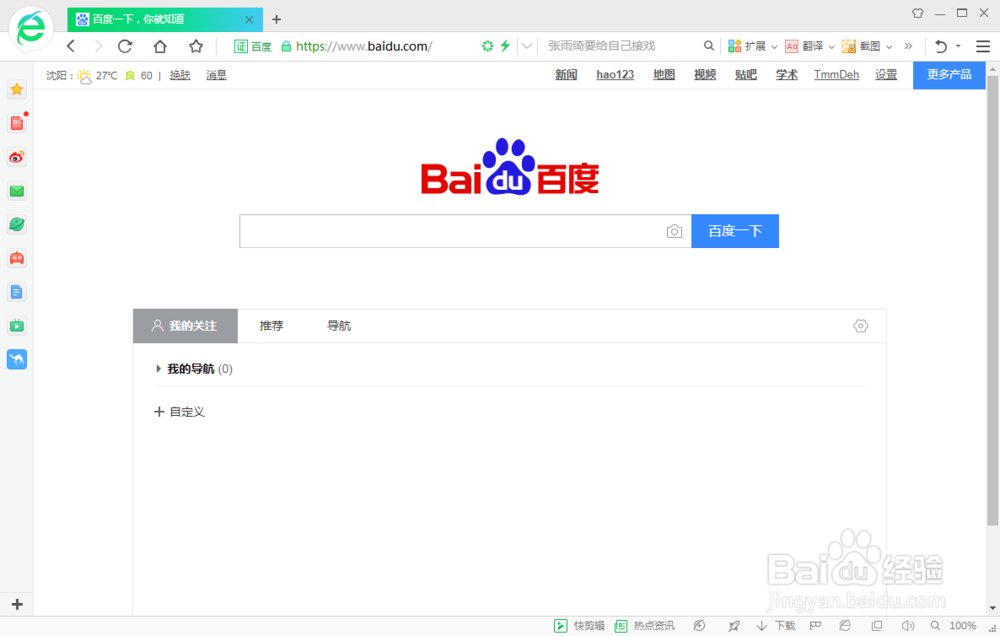The width and height of the screenshot is (1000, 636).
Task: Click the 百度一下 search button
Action: (735, 231)
